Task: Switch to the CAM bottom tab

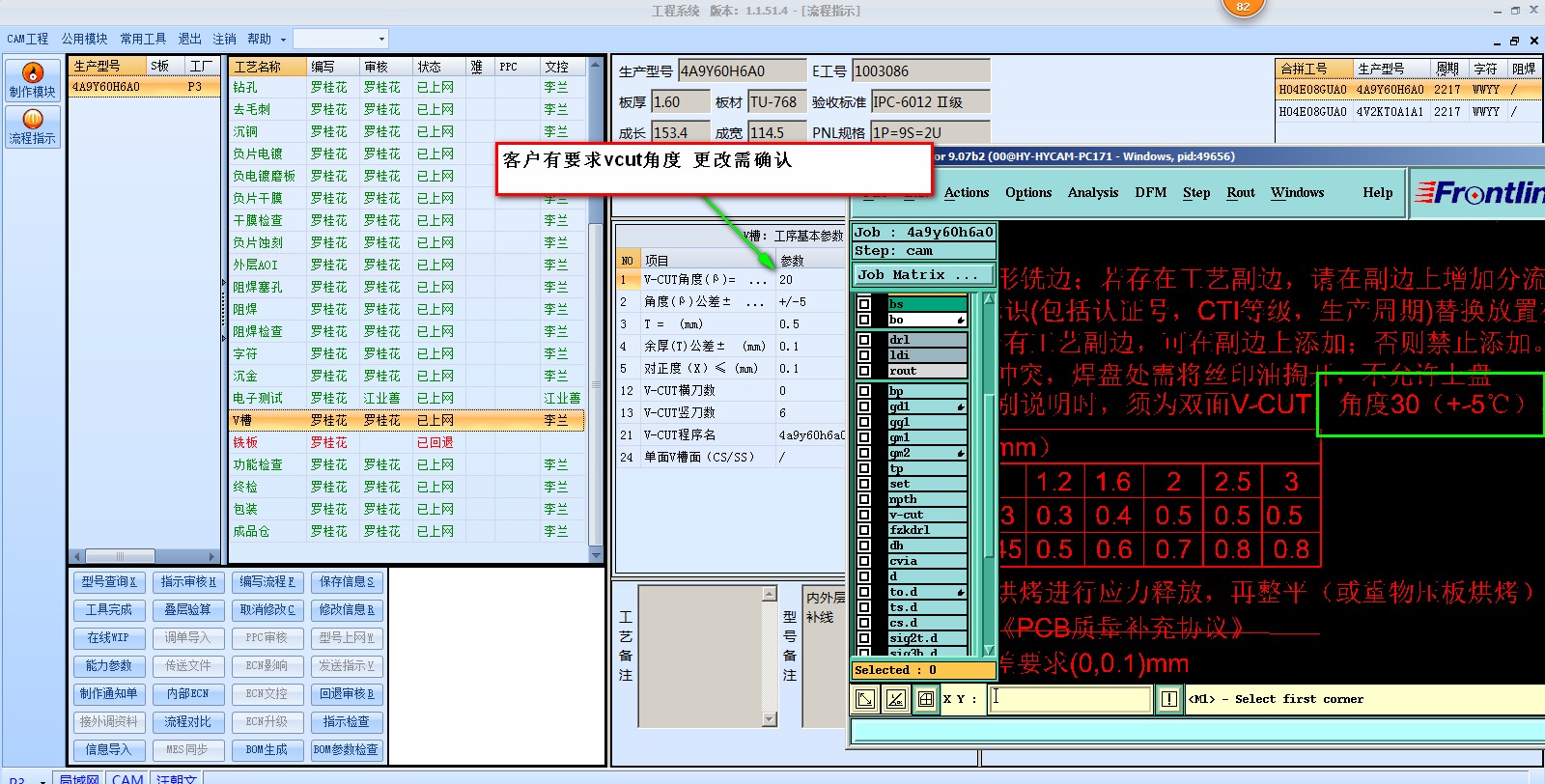Action: coord(127,778)
